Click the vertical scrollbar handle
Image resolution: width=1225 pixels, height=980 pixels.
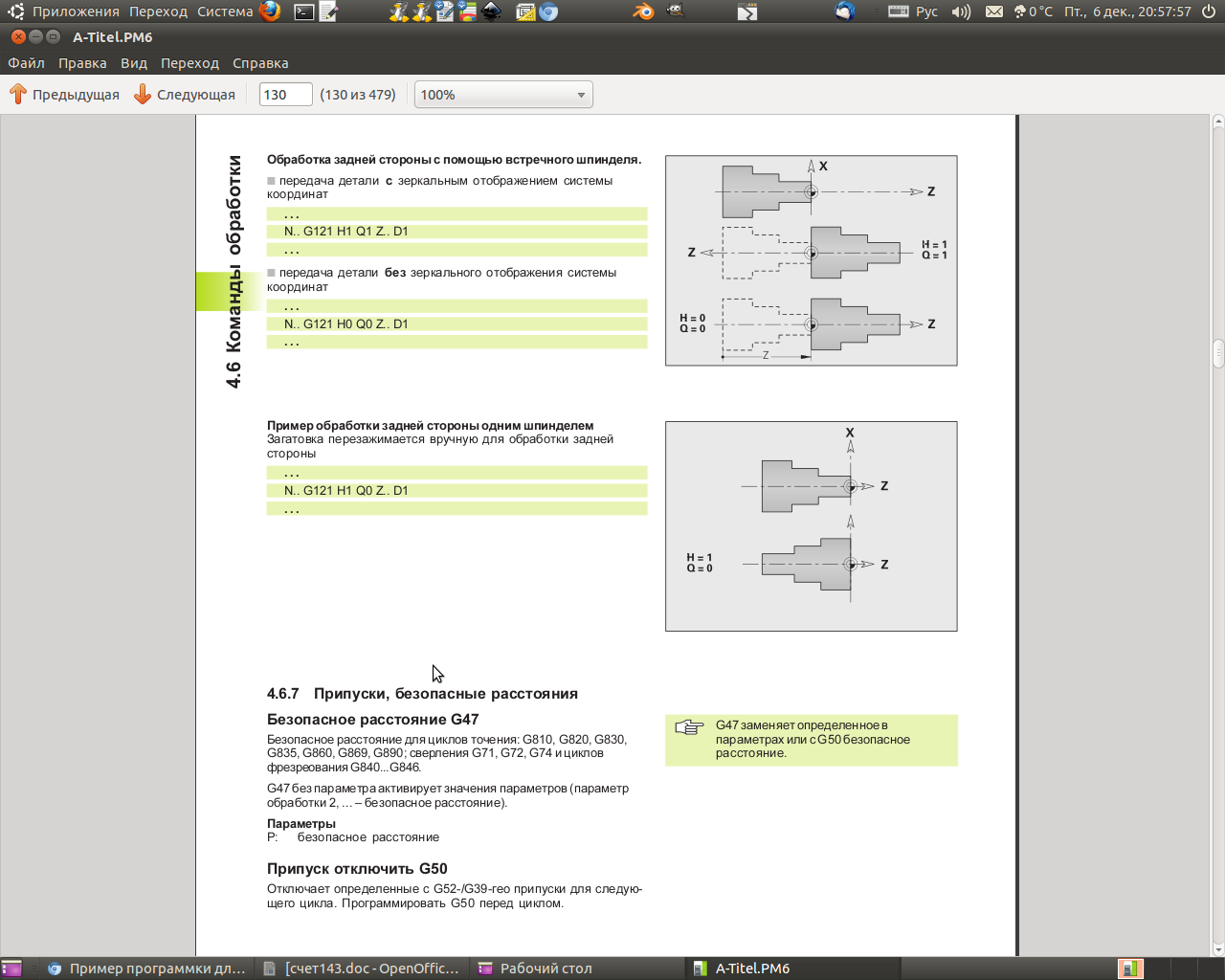pyautogui.click(x=1218, y=353)
